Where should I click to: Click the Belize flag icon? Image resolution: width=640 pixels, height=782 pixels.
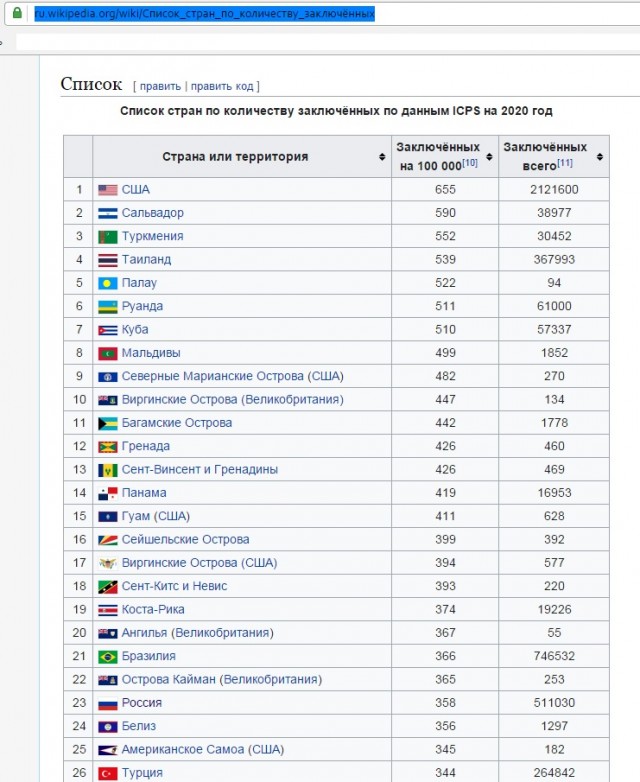(108, 727)
